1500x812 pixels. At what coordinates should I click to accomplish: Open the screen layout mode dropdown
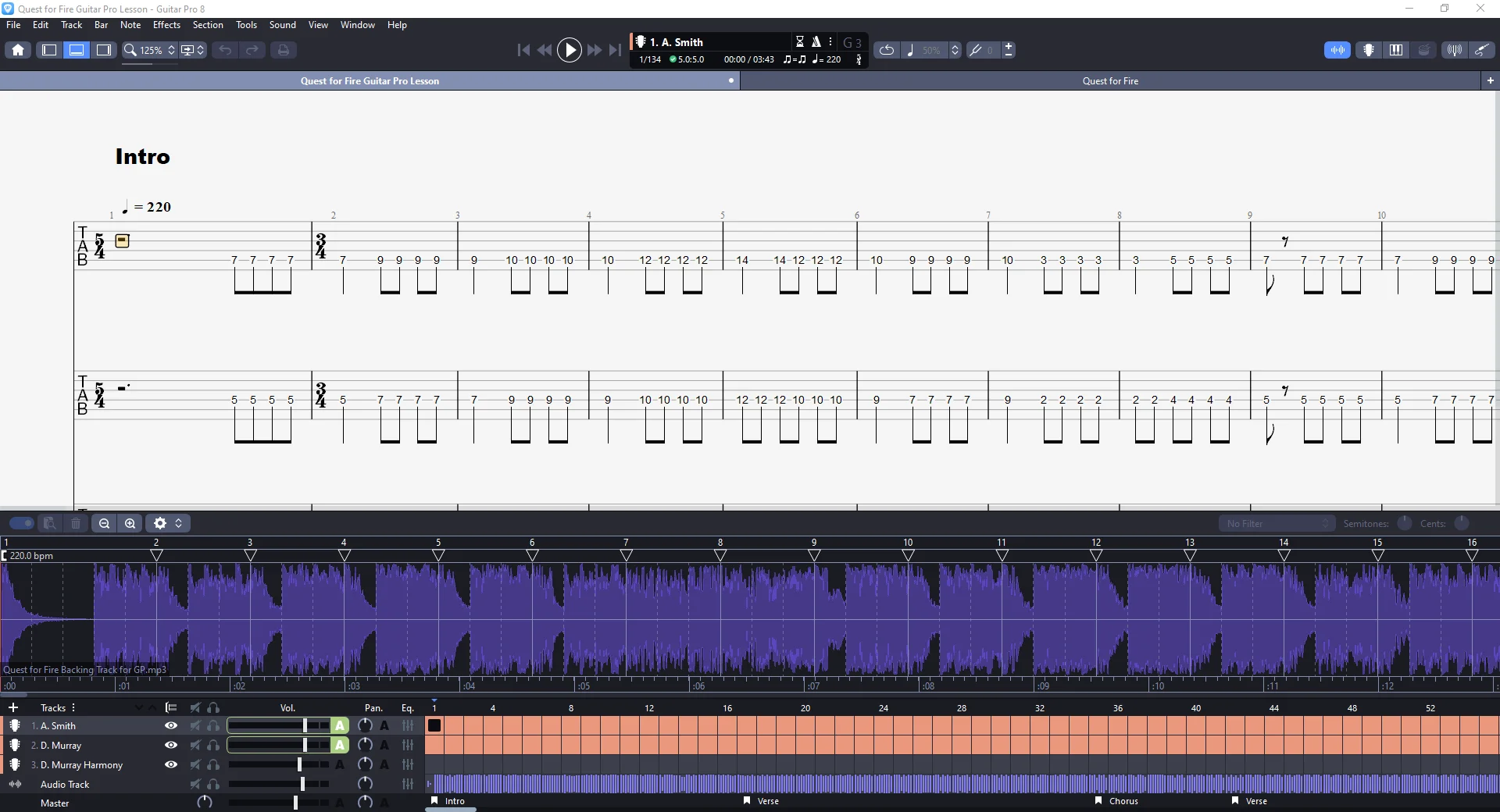[192, 50]
